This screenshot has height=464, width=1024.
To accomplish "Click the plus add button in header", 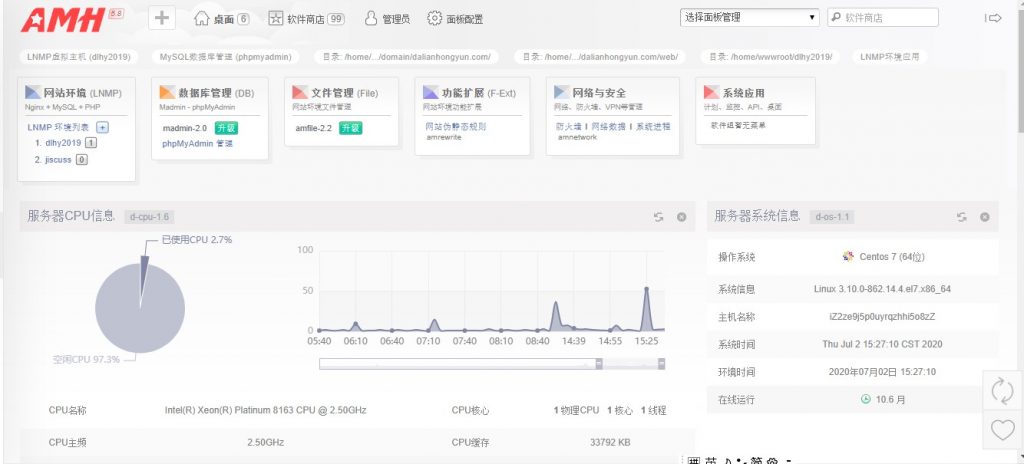I will (162, 18).
